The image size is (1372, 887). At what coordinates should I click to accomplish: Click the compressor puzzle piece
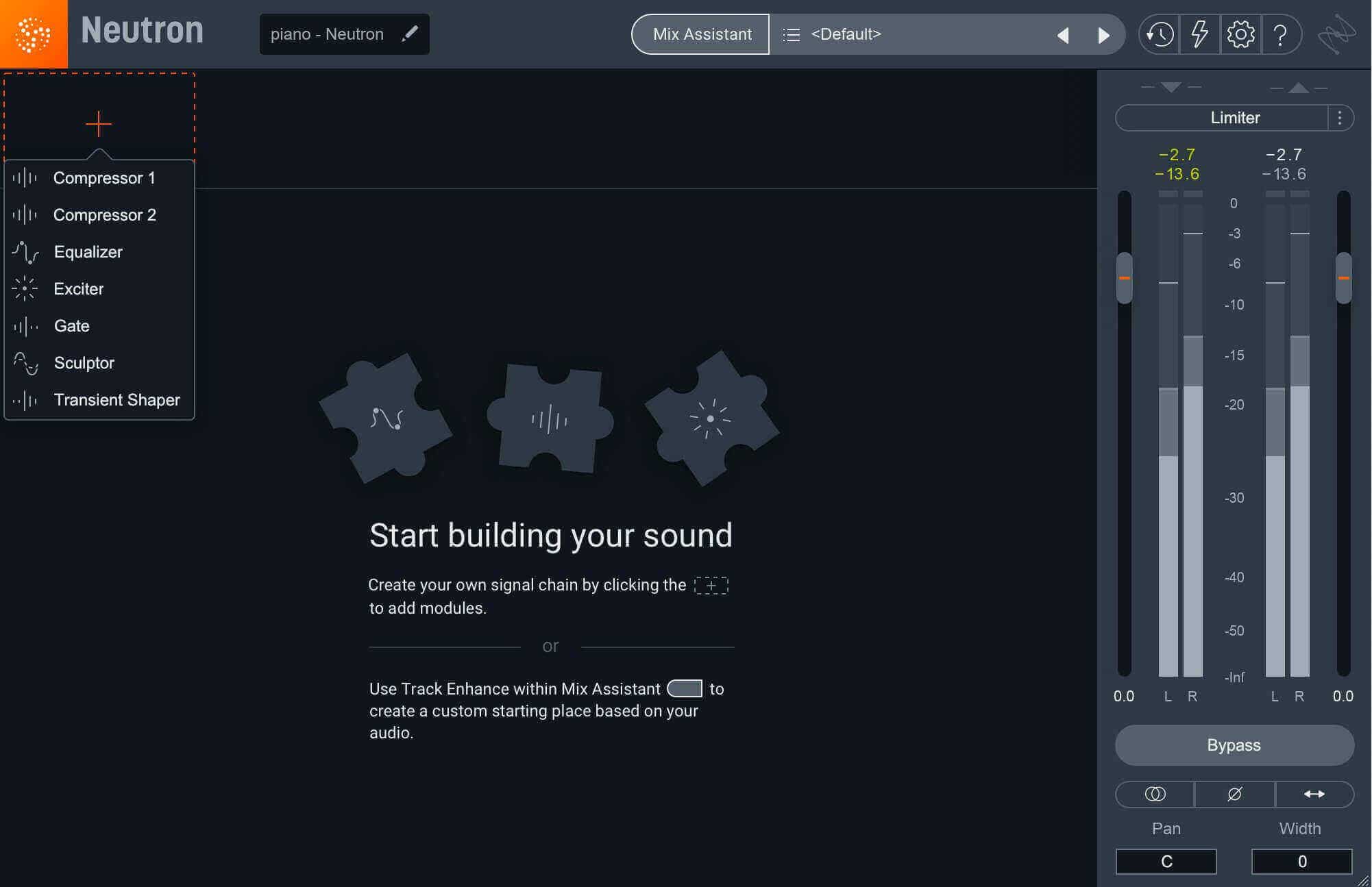(550, 418)
